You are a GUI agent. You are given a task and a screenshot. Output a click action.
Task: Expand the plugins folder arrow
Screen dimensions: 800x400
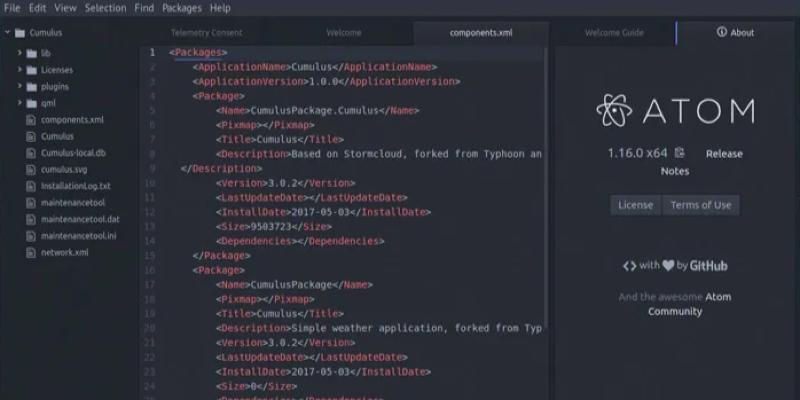(x=20, y=87)
